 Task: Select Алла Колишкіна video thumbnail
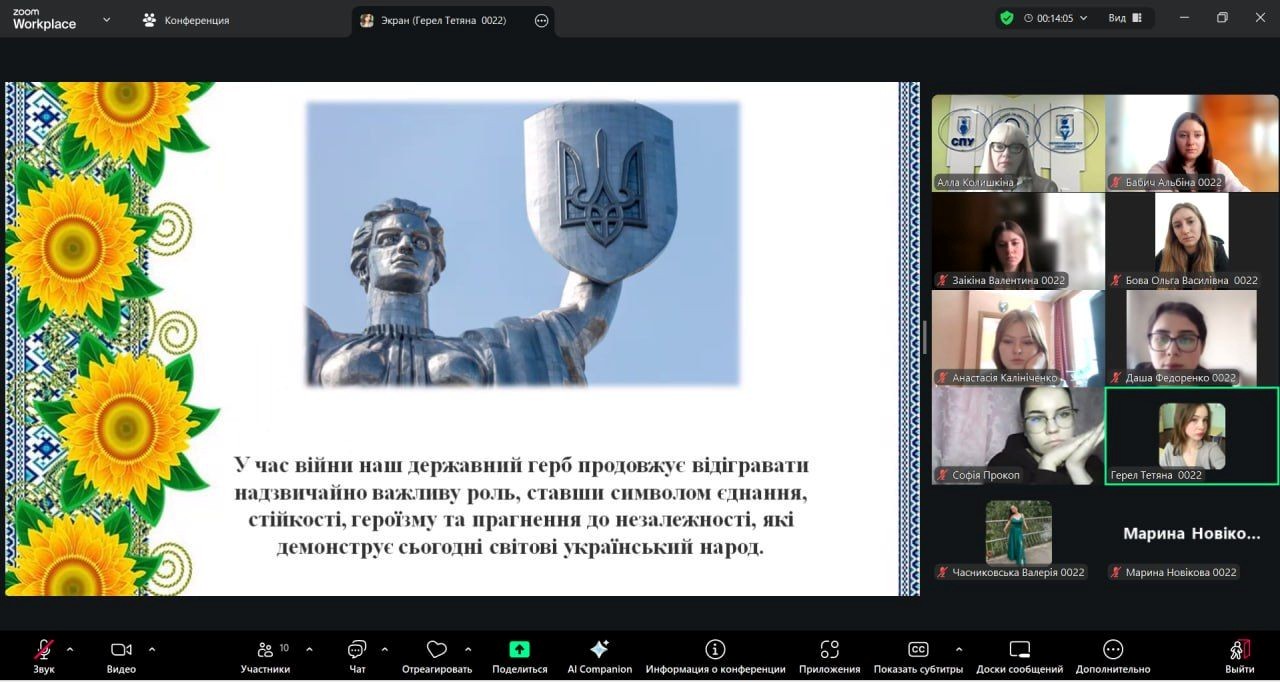tap(1018, 143)
